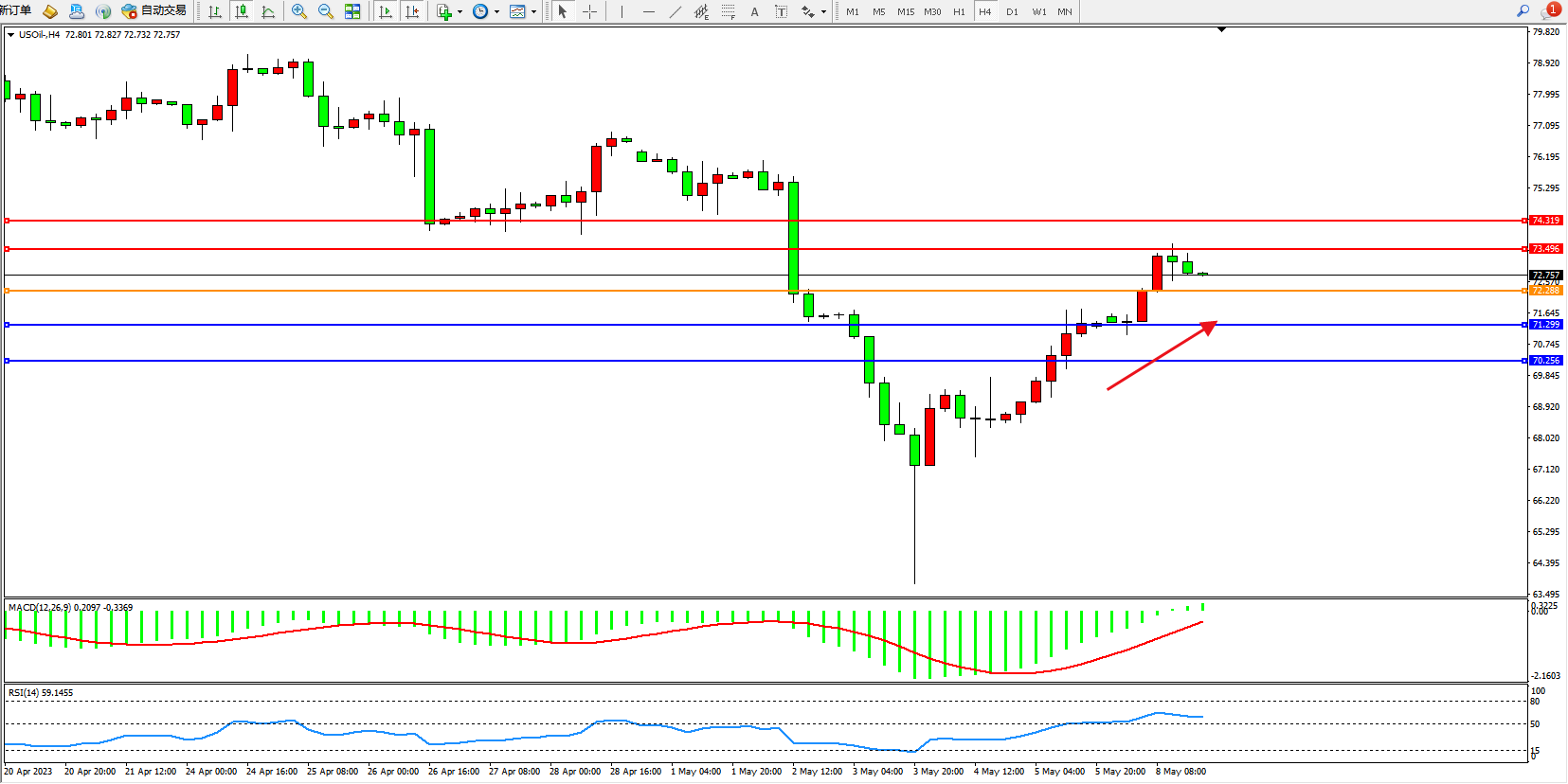Expand the periodicity clock dropdown arrow
1568x784 pixels.
pos(496,12)
